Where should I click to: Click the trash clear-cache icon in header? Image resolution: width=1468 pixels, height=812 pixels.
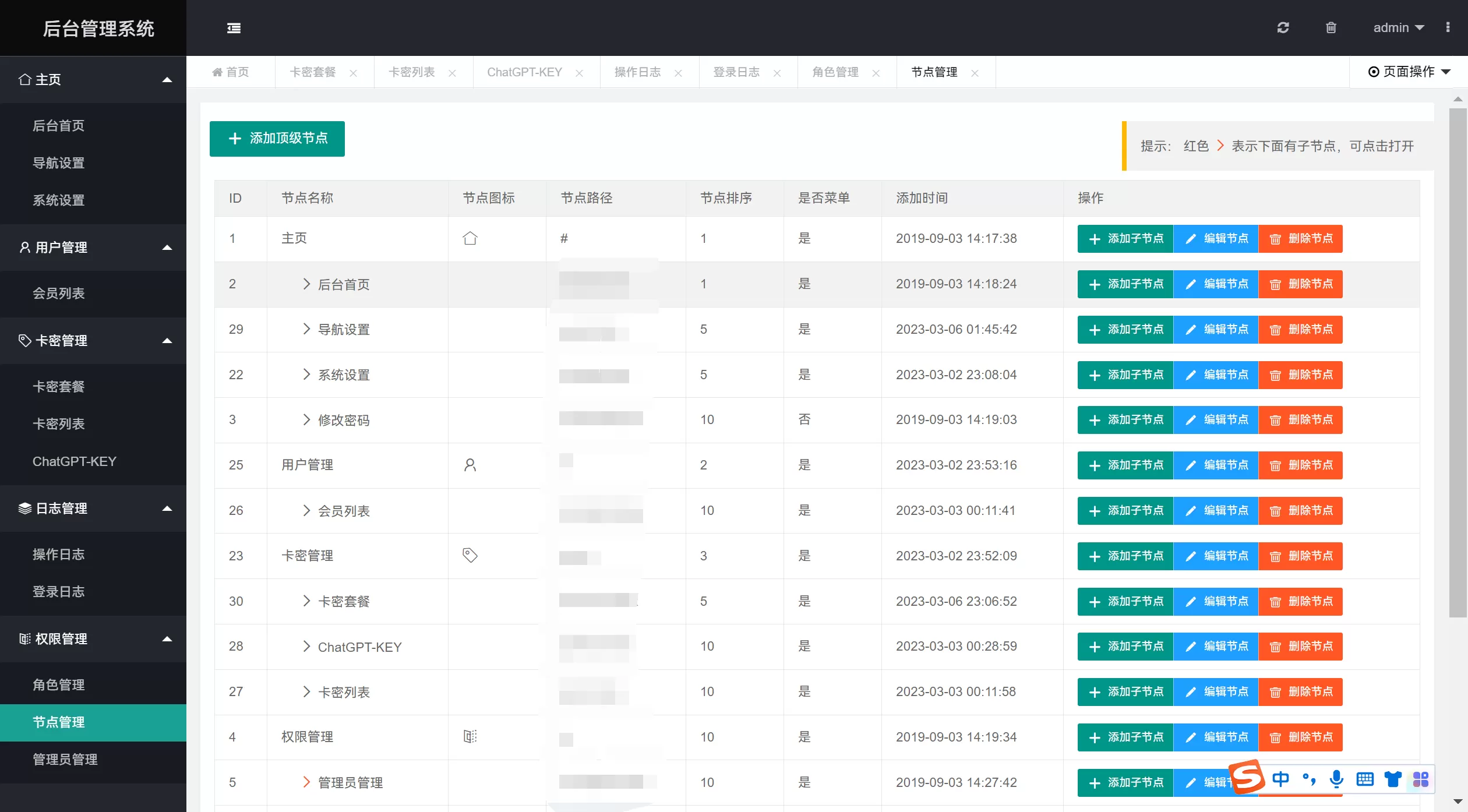[x=1331, y=27]
